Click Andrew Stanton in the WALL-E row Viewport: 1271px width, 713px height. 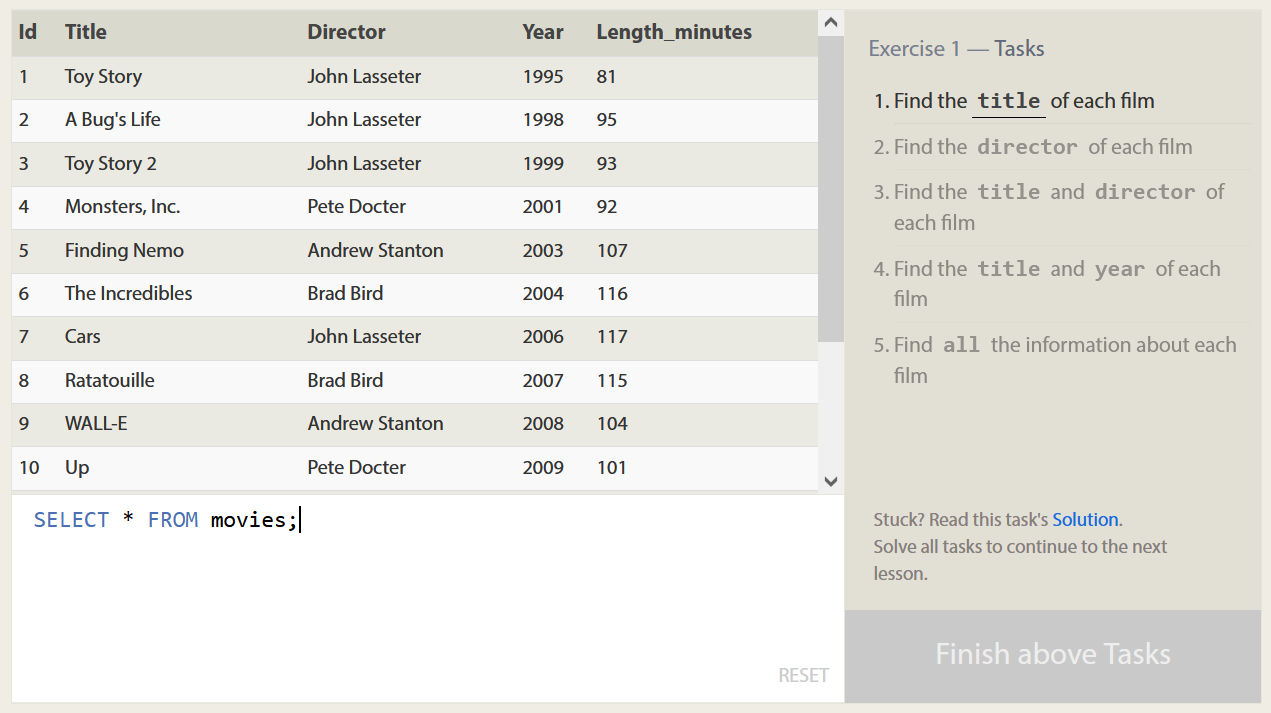(375, 423)
